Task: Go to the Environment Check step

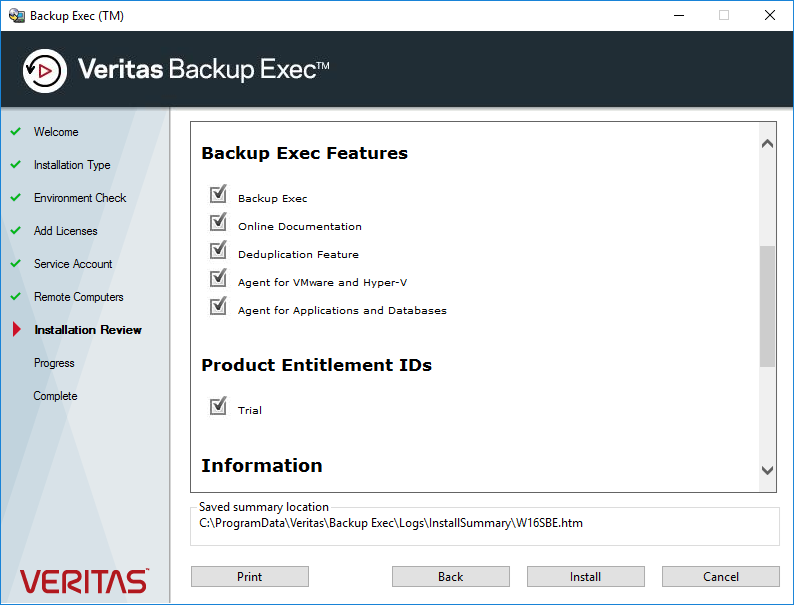Action: 80,198
